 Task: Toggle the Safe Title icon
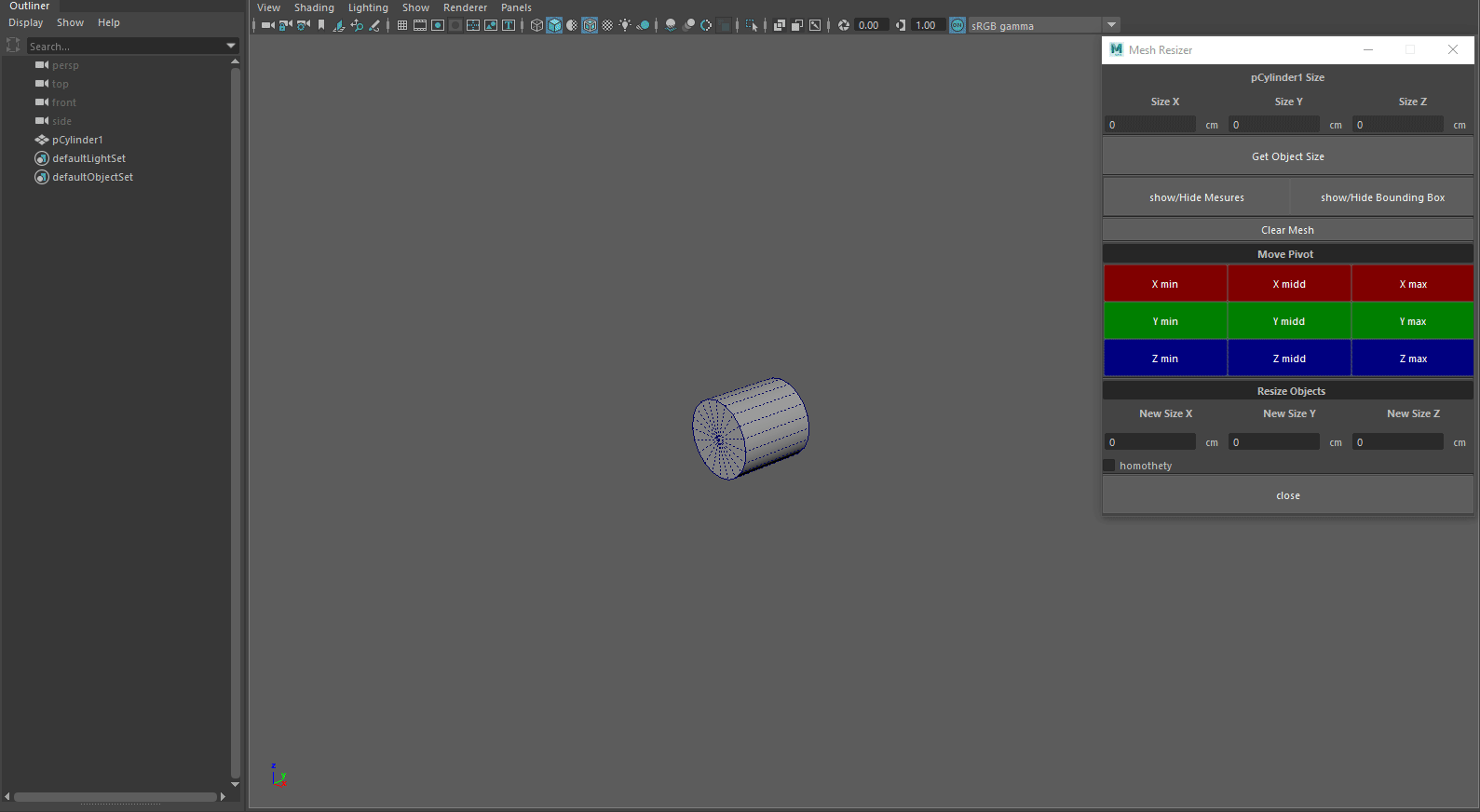509,25
